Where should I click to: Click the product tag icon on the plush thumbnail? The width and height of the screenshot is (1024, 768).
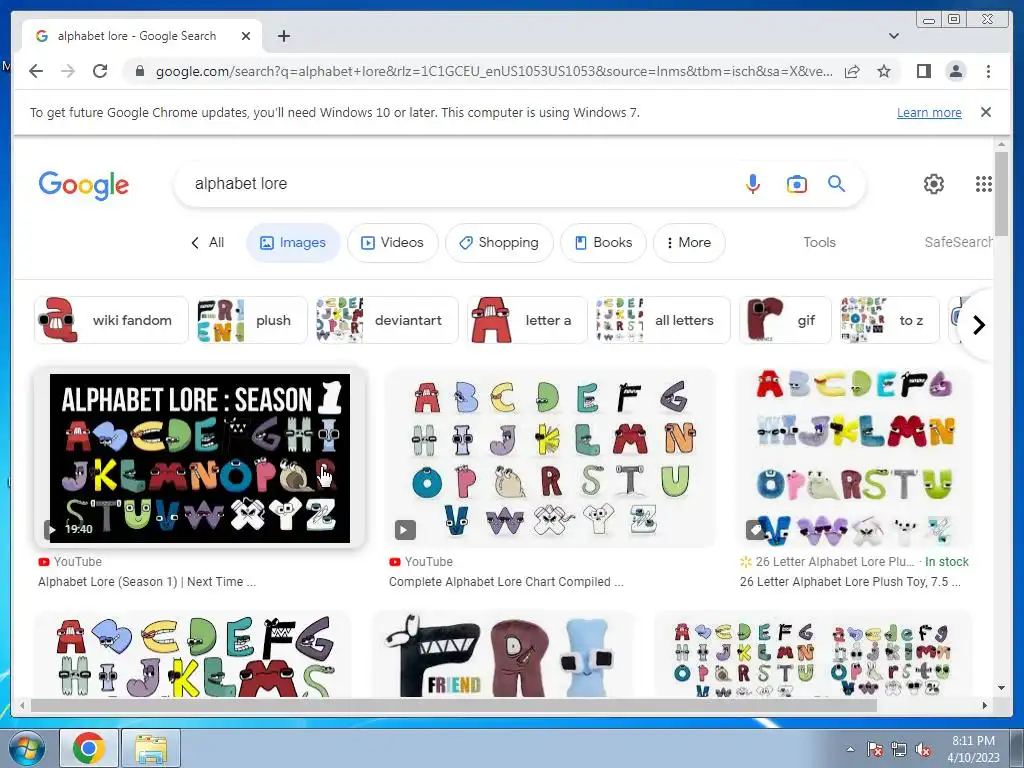tap(756, 530)
